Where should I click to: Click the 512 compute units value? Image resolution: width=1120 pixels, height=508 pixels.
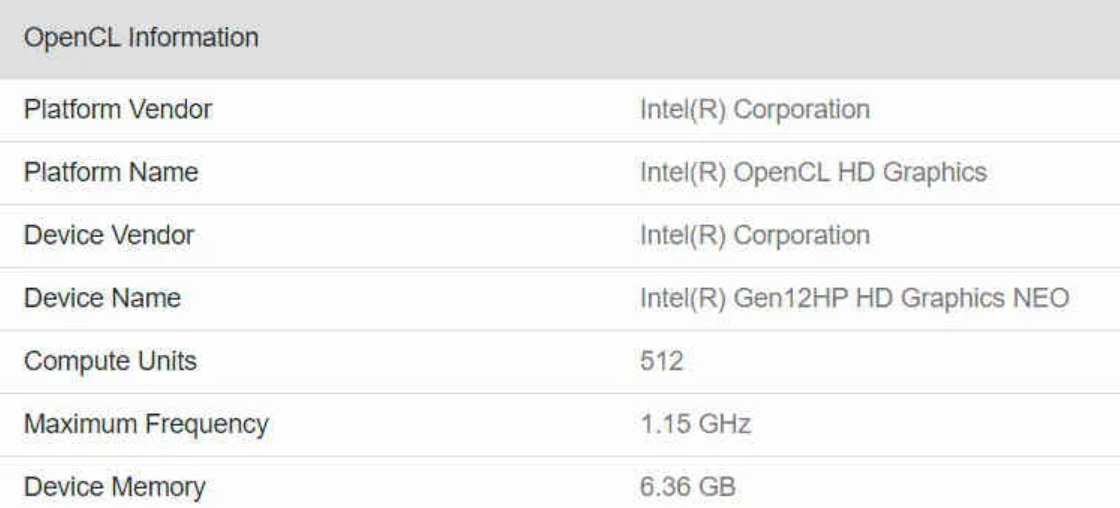tap(661, 361)
